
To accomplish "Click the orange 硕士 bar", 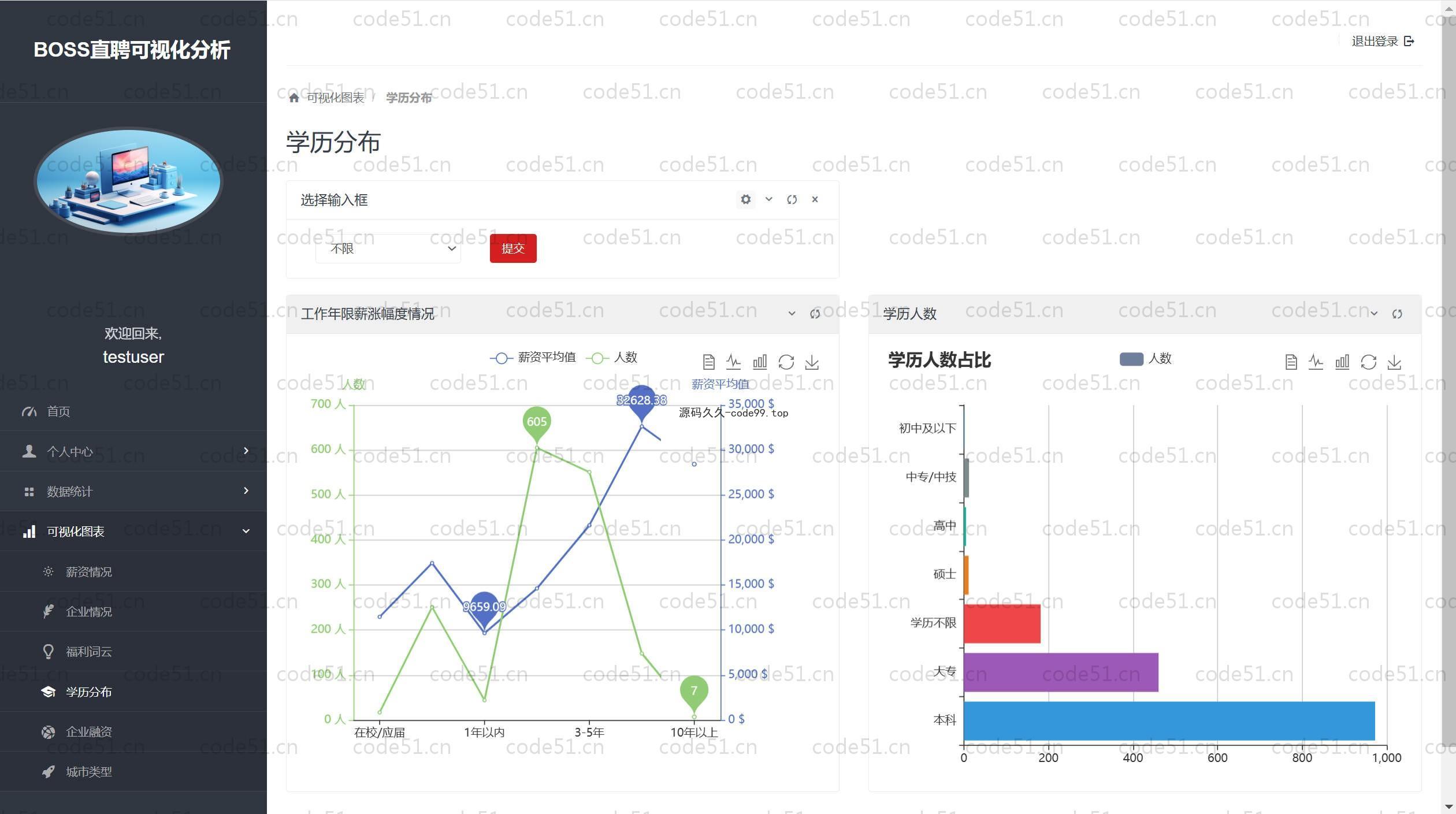I will [967, 575].
